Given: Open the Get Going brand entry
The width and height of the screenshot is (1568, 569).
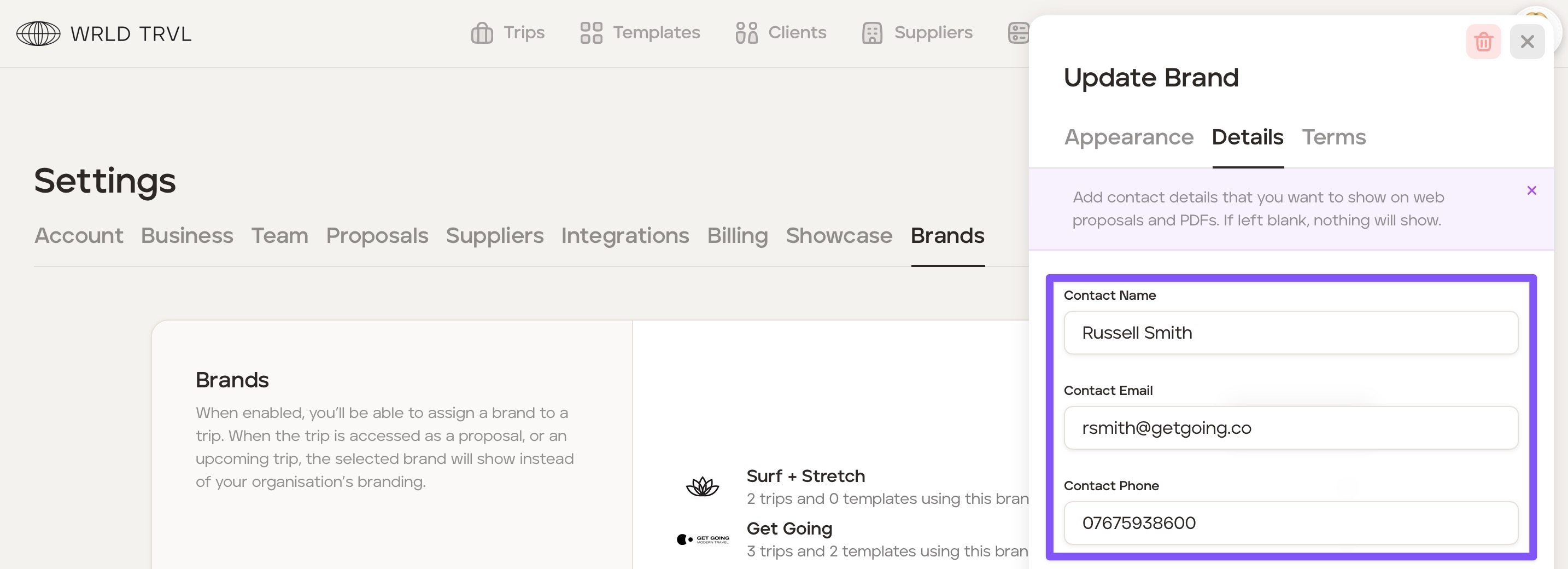Looking at the screenshot, I should click(x=789, y=528).
